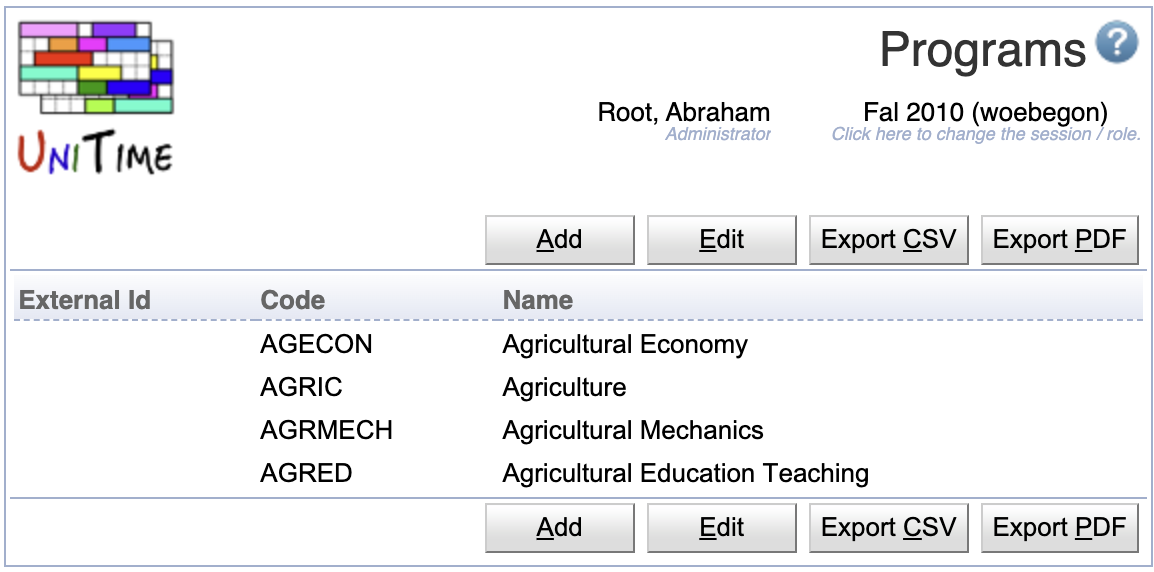The width and height of the screenshot is (1154, 572).
Task: Select the Agricultural Education Teaching row
Action: pyautogui.click(x=578, y=473)
